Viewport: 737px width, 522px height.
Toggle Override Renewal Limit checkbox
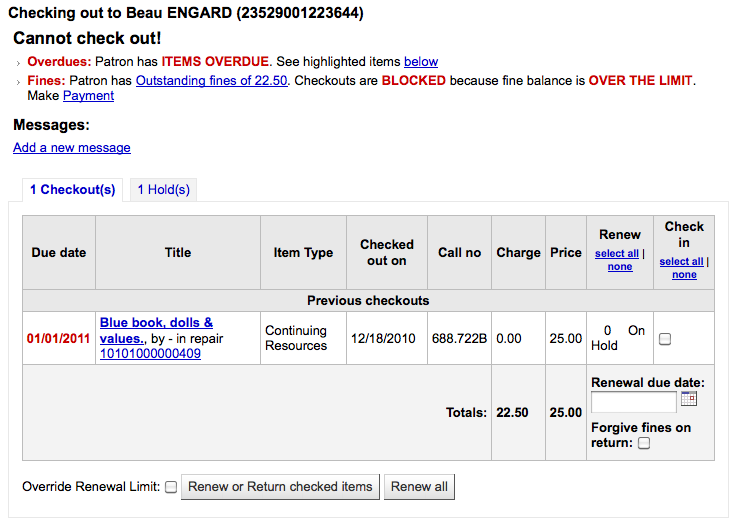(x=171, y=487)
